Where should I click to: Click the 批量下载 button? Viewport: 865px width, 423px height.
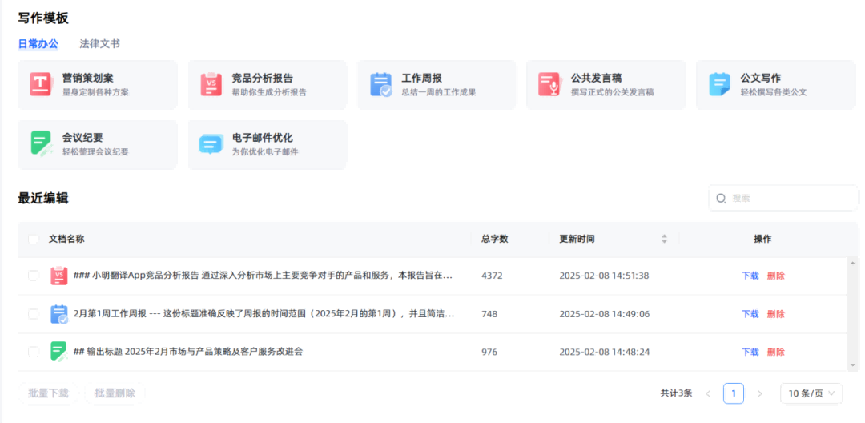[48, 393]
